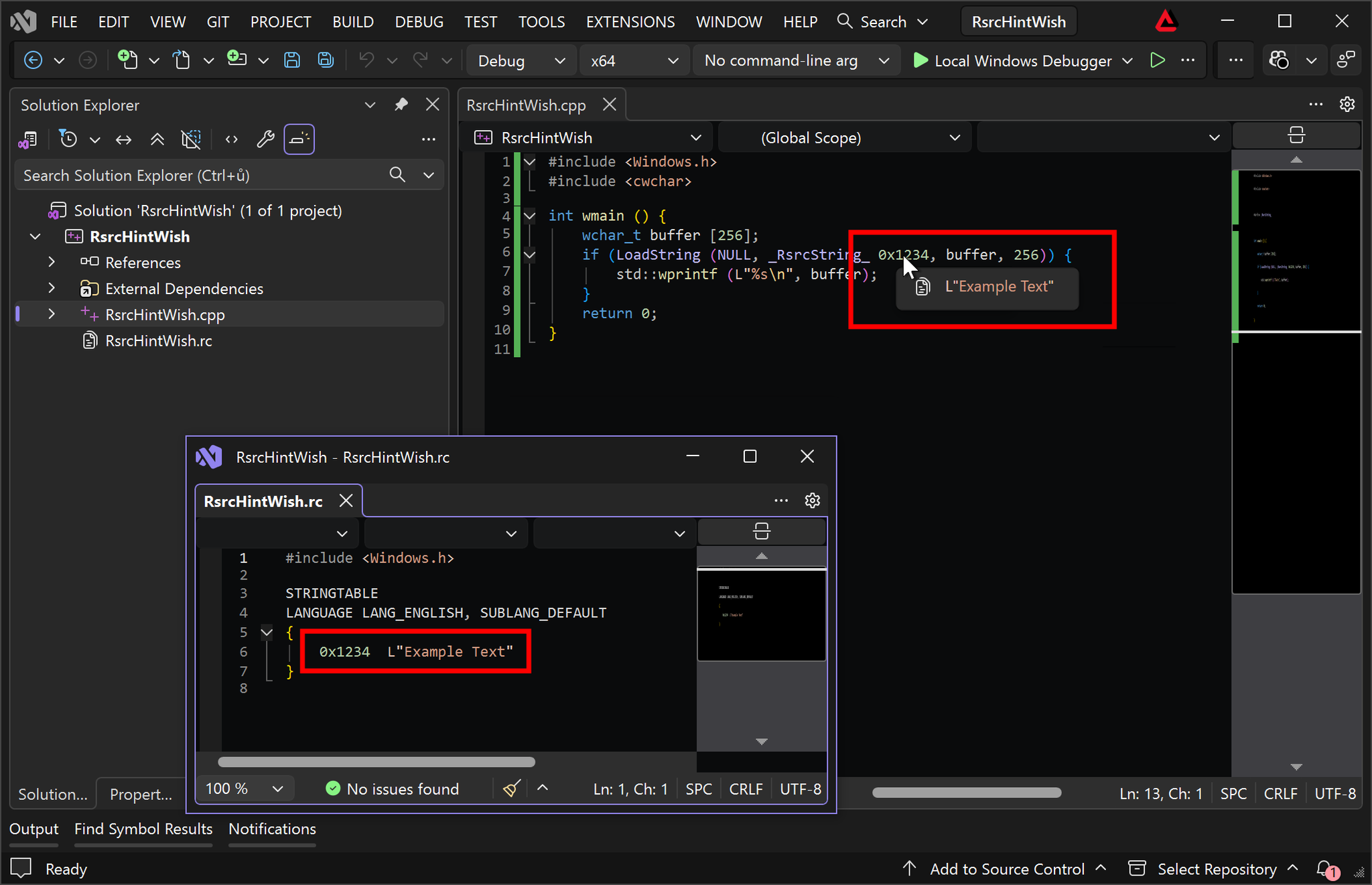
Task: Open the EXTENSIONS menu
Action: click(630, 22)
